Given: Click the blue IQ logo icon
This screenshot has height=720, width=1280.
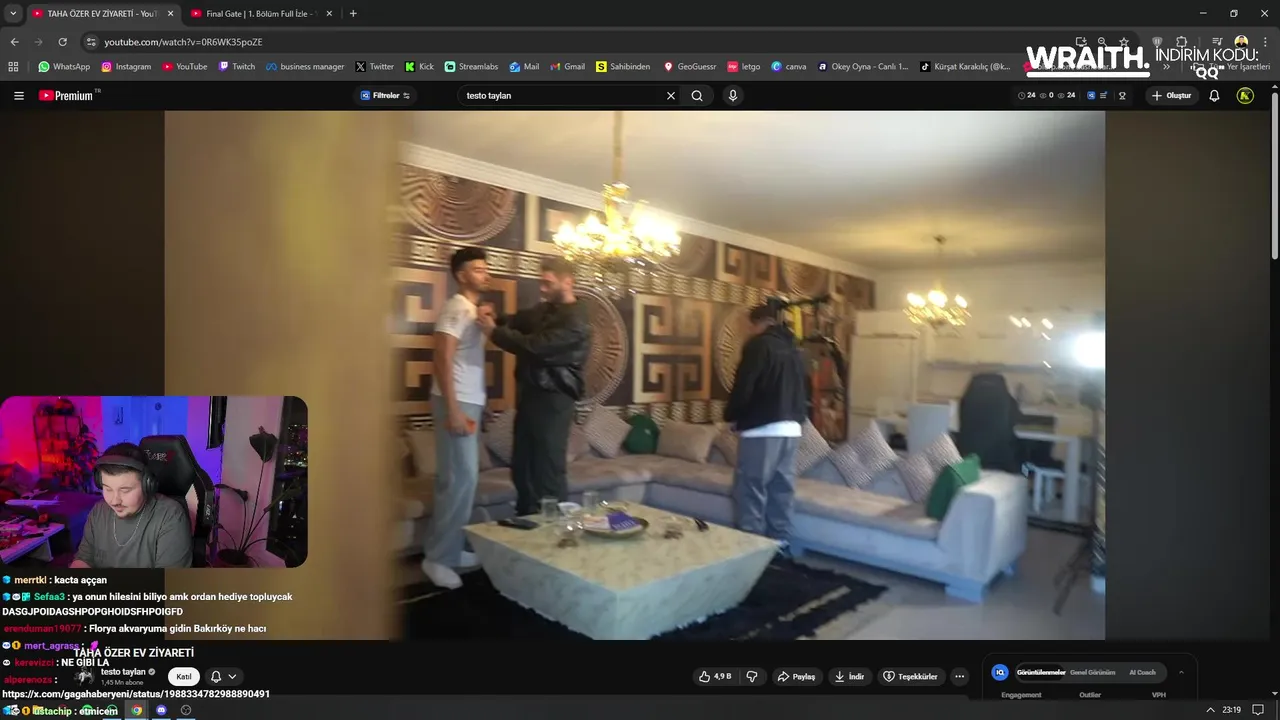Looking at the screenshot, I should point(999,672).
